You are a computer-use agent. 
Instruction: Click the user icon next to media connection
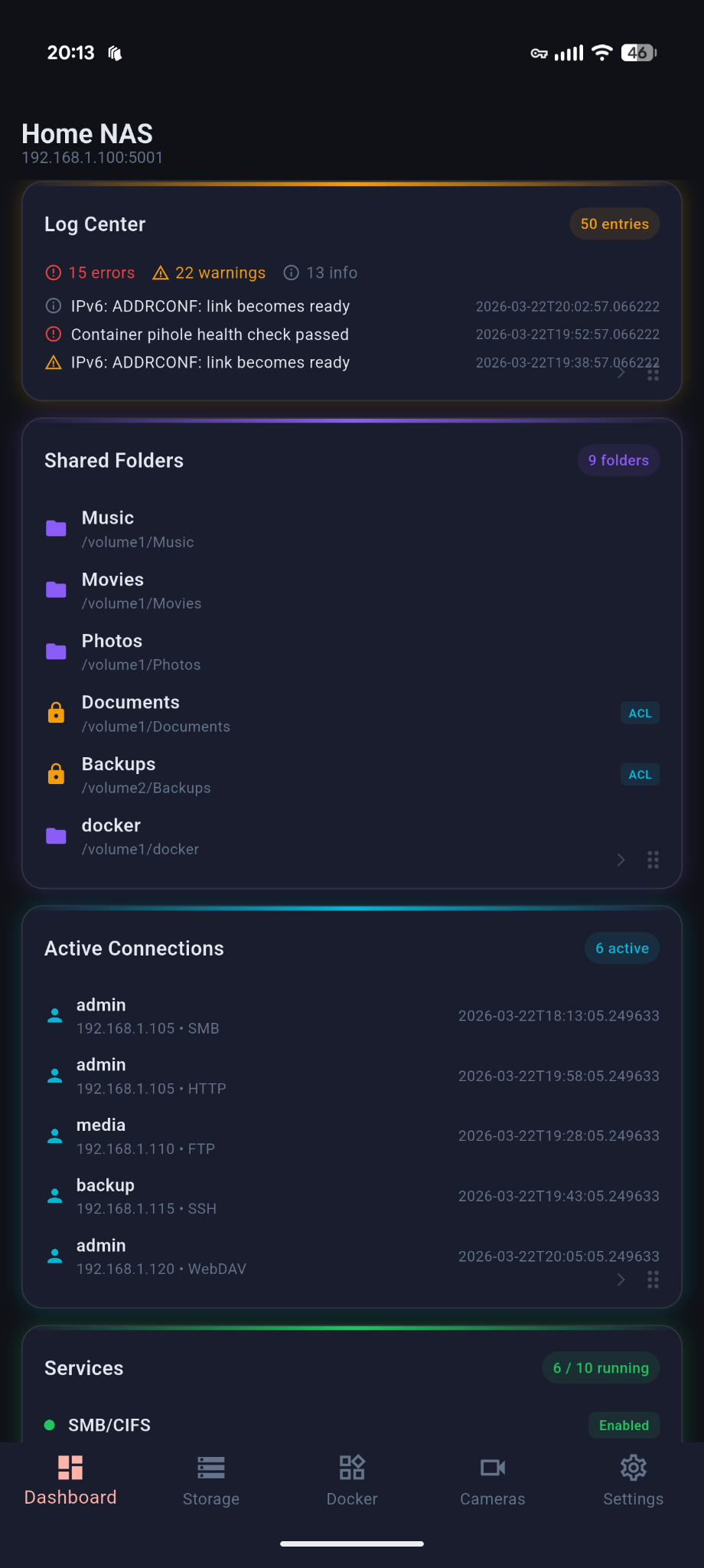(54, 1135)
